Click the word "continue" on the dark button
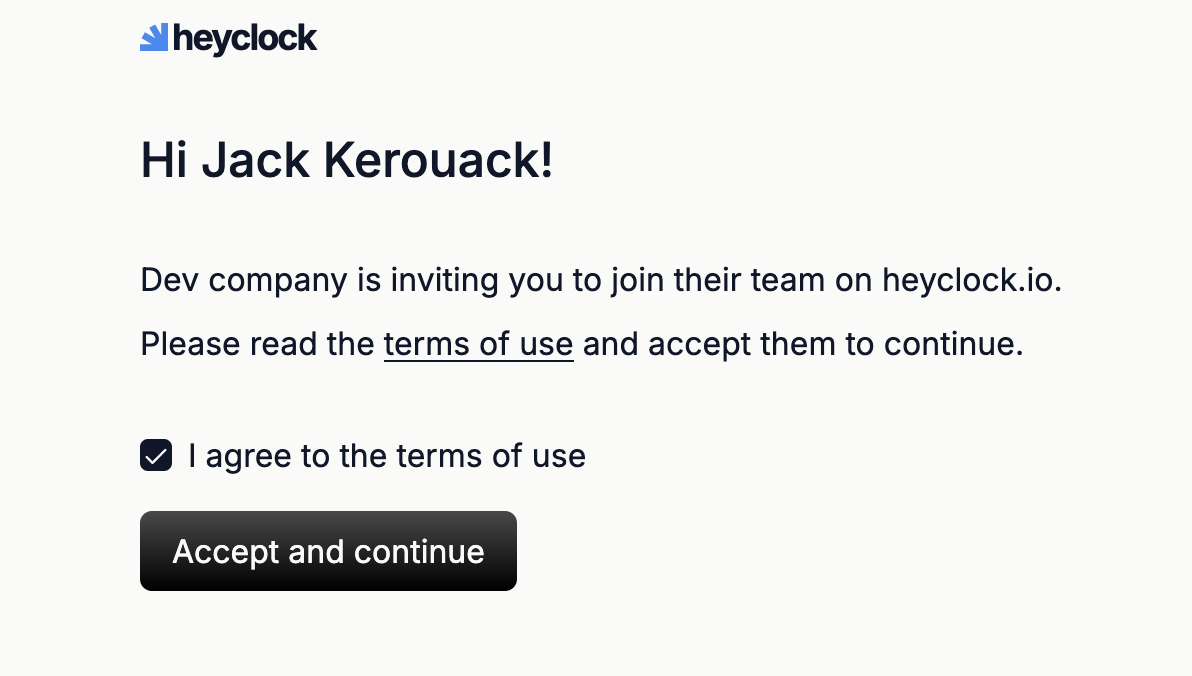The image size is (1192, 676). (x=419, y=552)
